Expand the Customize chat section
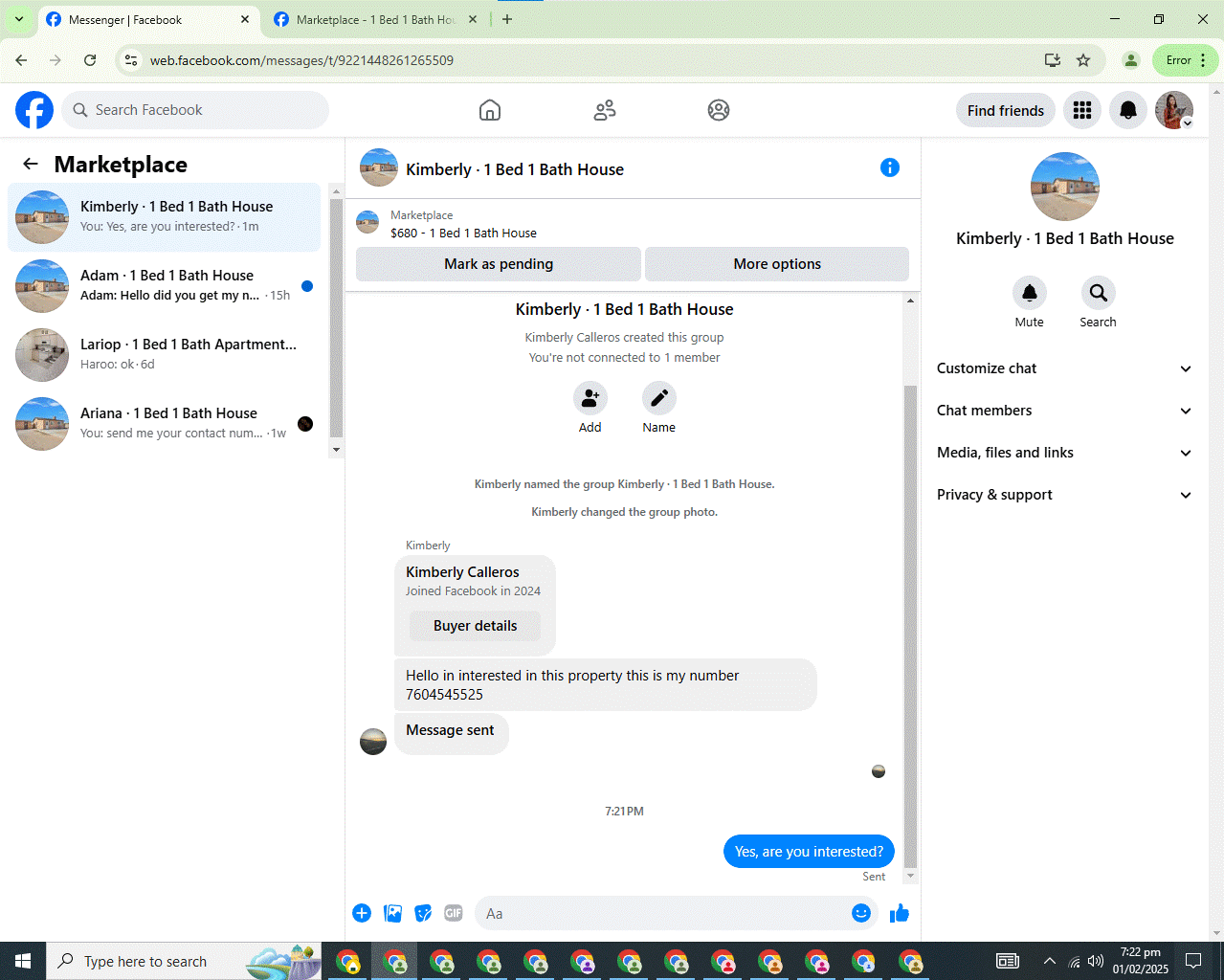The width and height of the screenshot is (1224, 980). click(1065, 368)
